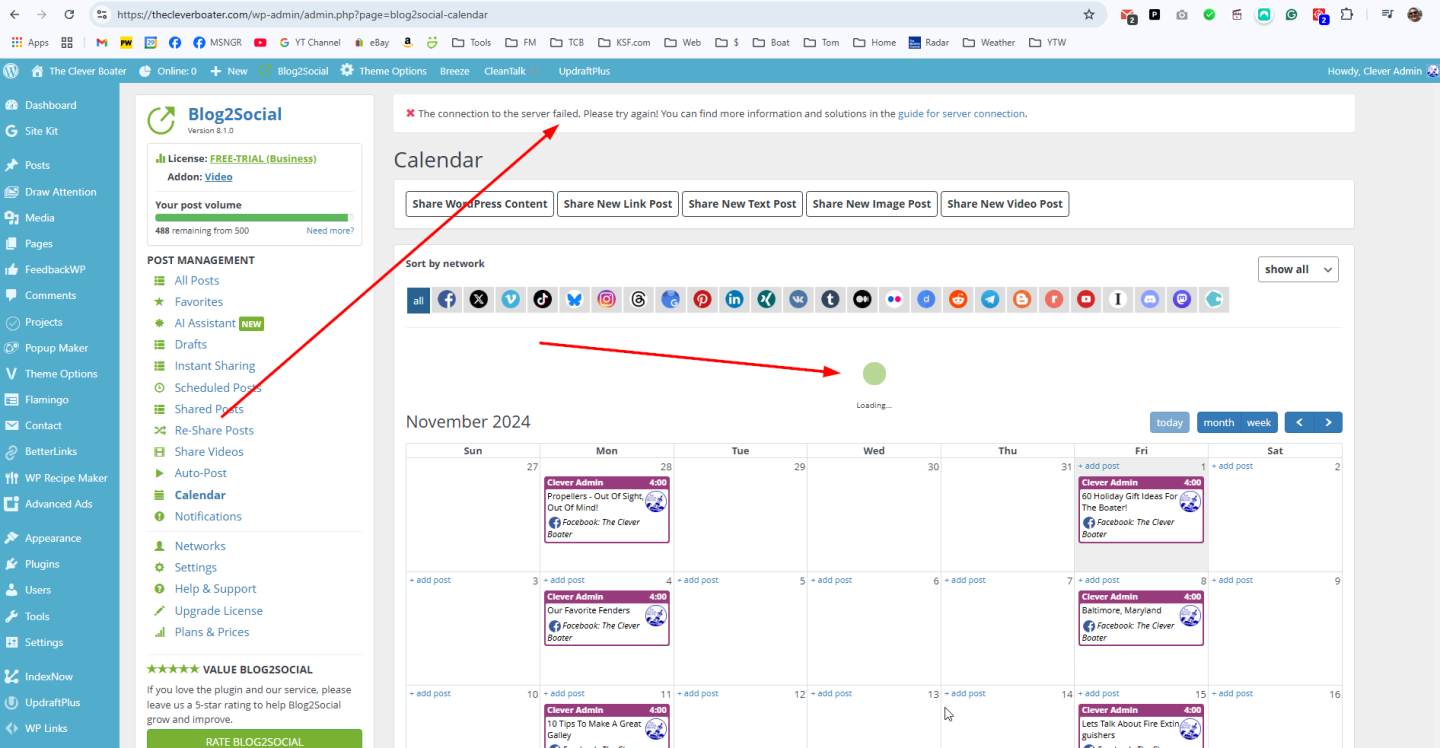Filter calendar by Instapaper network icon
The image size is (1440, 748).
1119,299
